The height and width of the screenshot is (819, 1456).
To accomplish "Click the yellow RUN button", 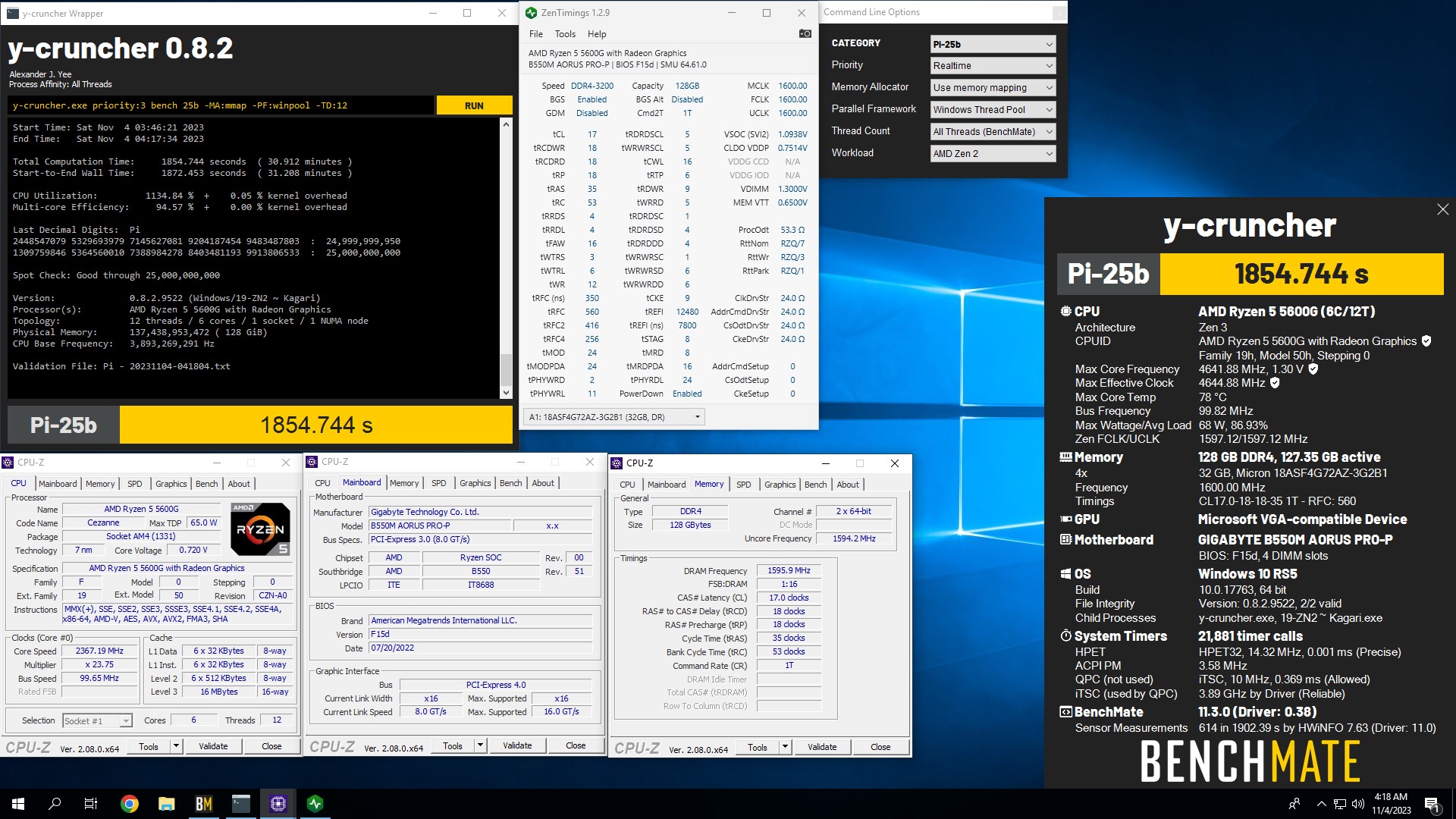I will click(474, 105).
